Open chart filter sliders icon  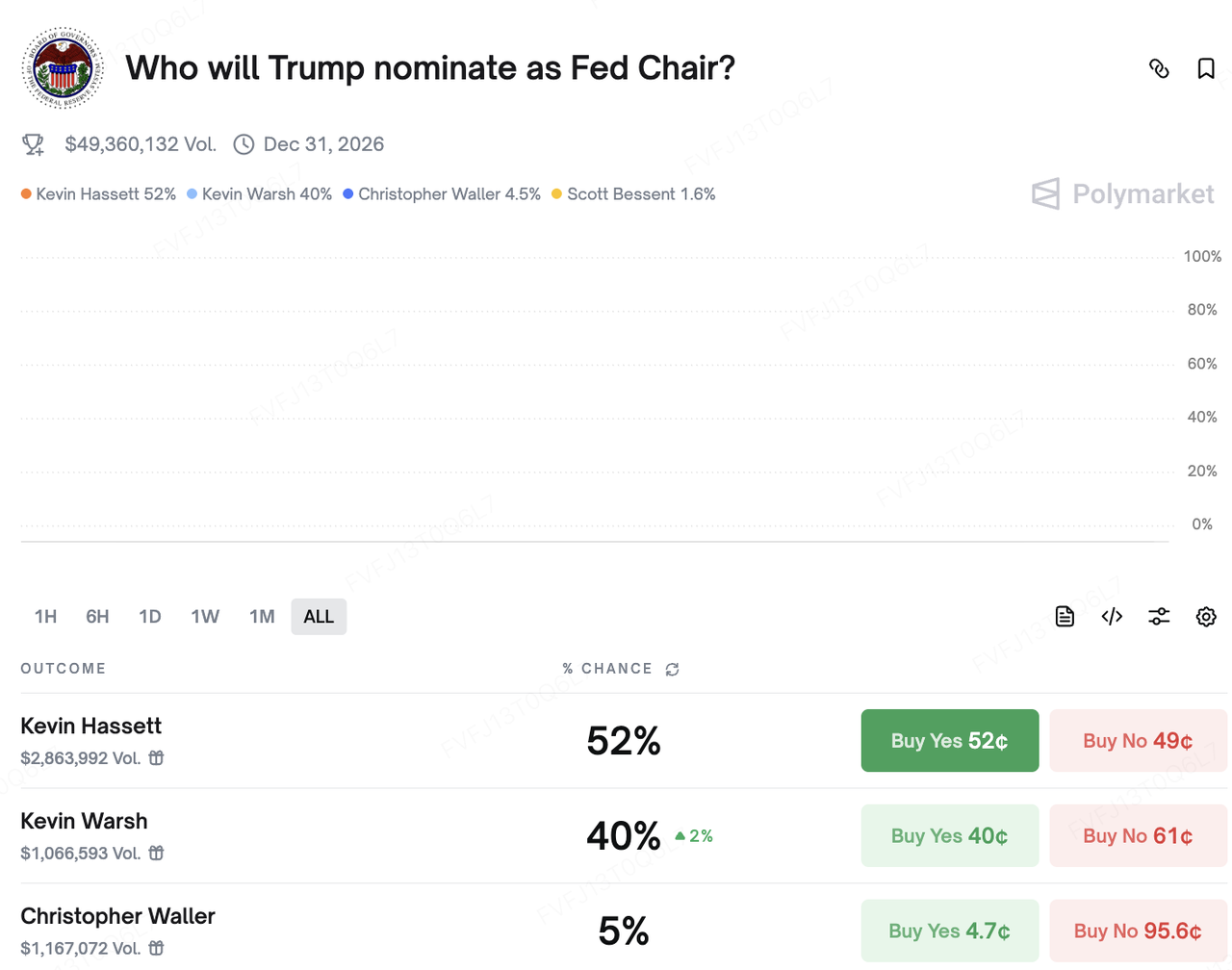click(1159, 617)
